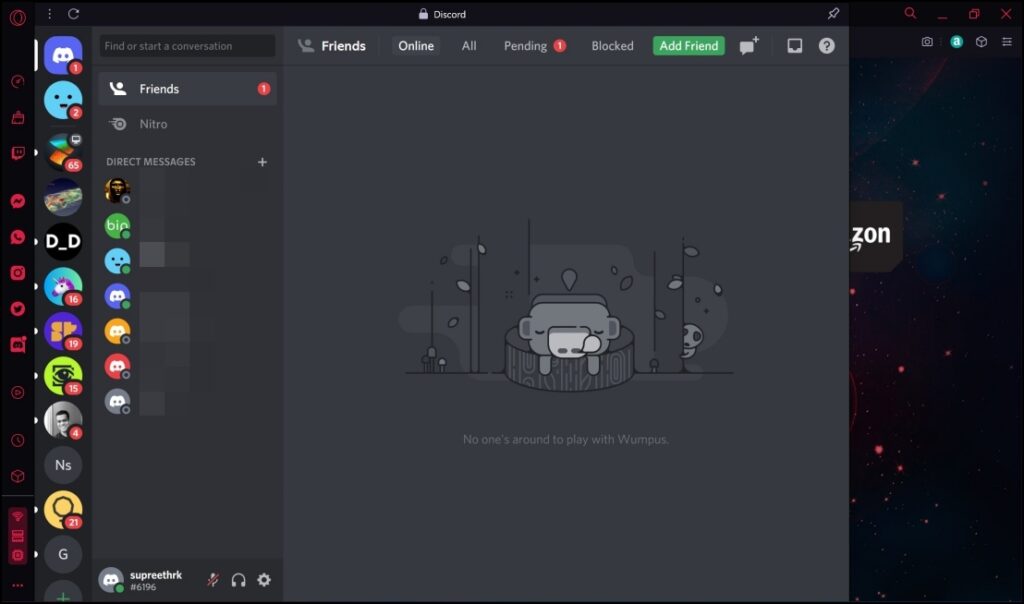Viewport: 1024px width, 604px height.
Task: Toggle microphone mute
Action: (213, 580)
